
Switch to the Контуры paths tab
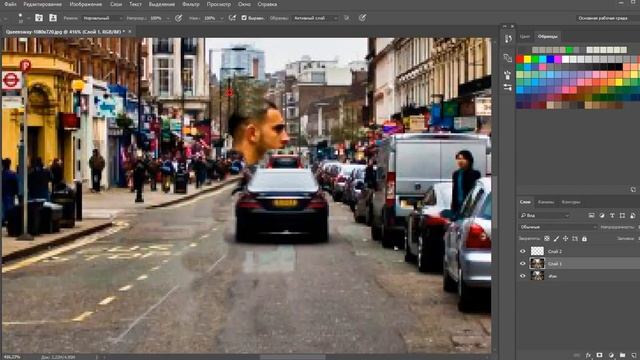pos(571,202)
